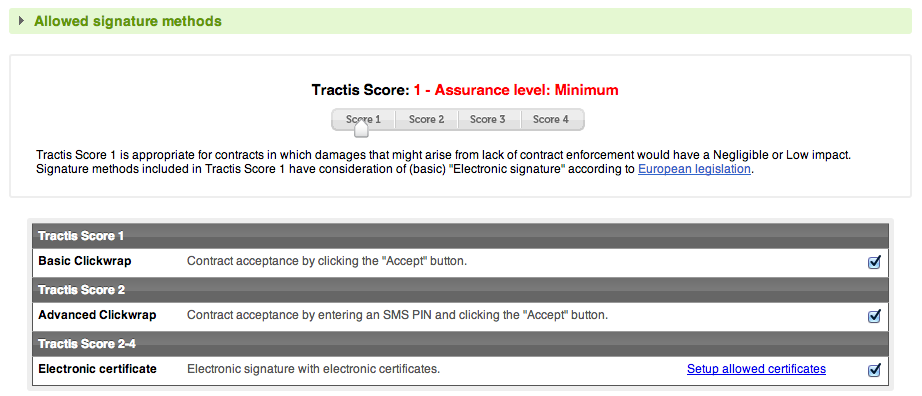Select Score 2 on the slider
The width and height of the screenshot is (922, 396).
click(x=426, y=119)
